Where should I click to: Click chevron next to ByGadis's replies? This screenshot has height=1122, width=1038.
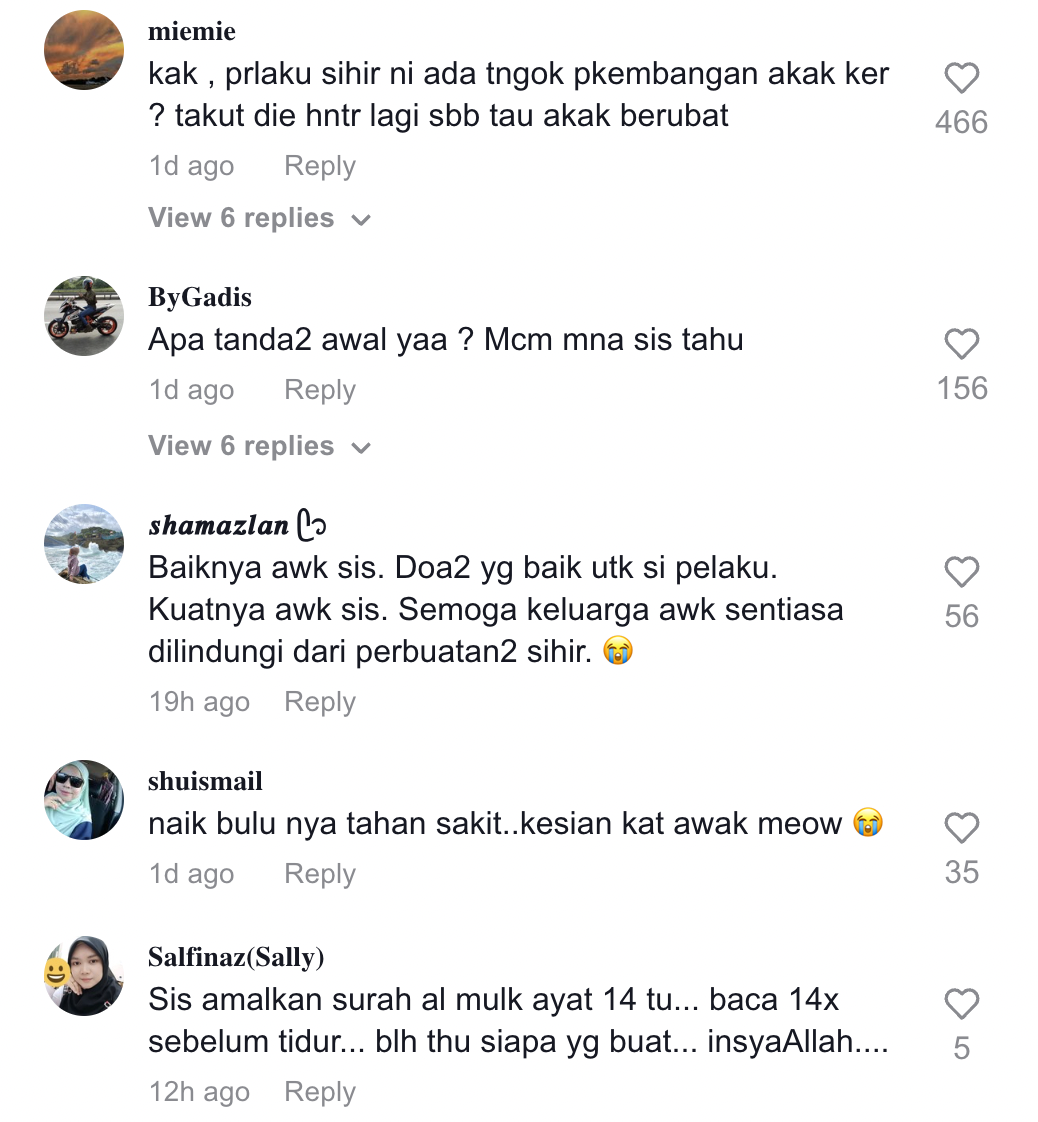click(361, 448)
